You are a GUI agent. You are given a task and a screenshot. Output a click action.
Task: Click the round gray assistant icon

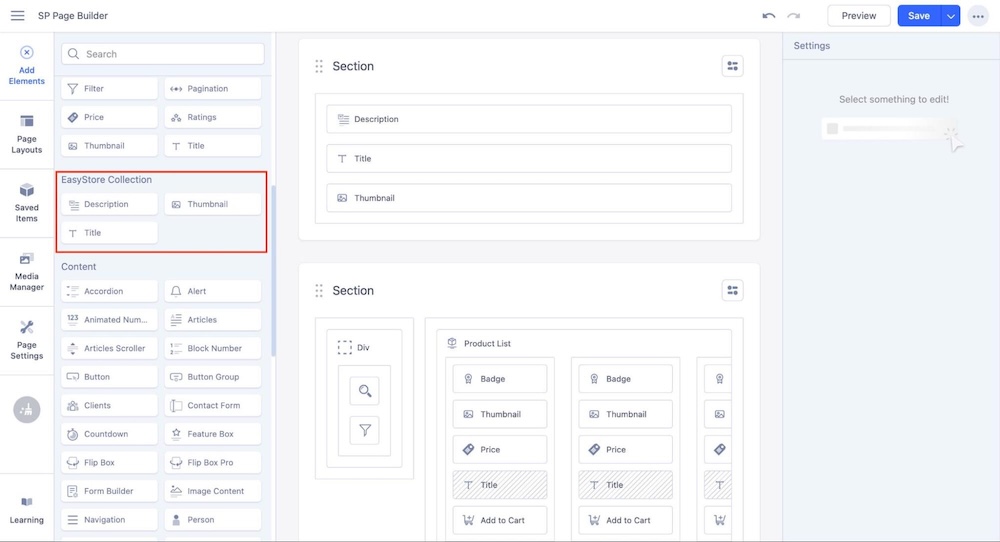click(x=27, y=409)
